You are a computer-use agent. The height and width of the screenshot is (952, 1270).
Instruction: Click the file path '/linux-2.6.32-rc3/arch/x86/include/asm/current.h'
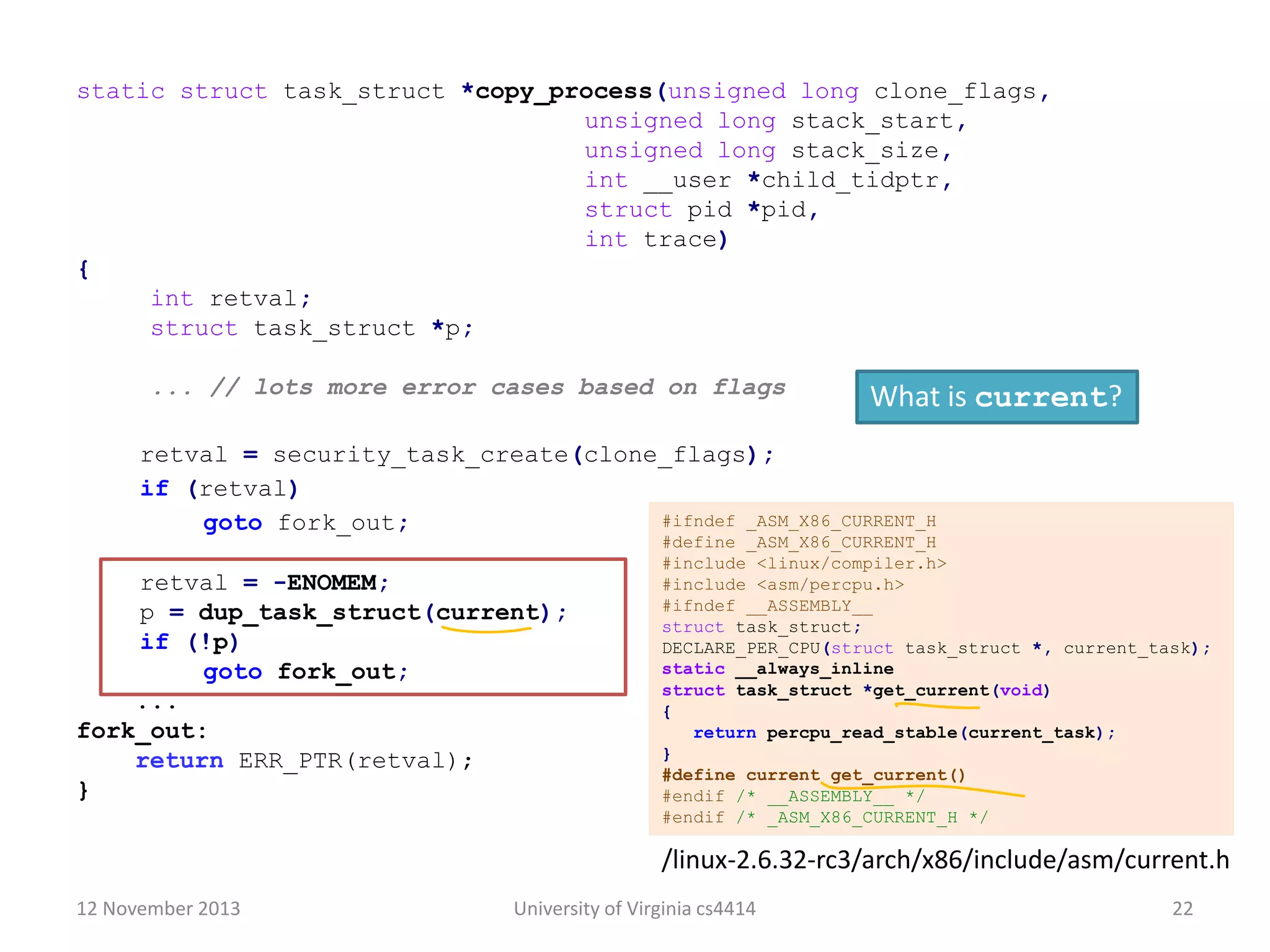tap(946, 861)
